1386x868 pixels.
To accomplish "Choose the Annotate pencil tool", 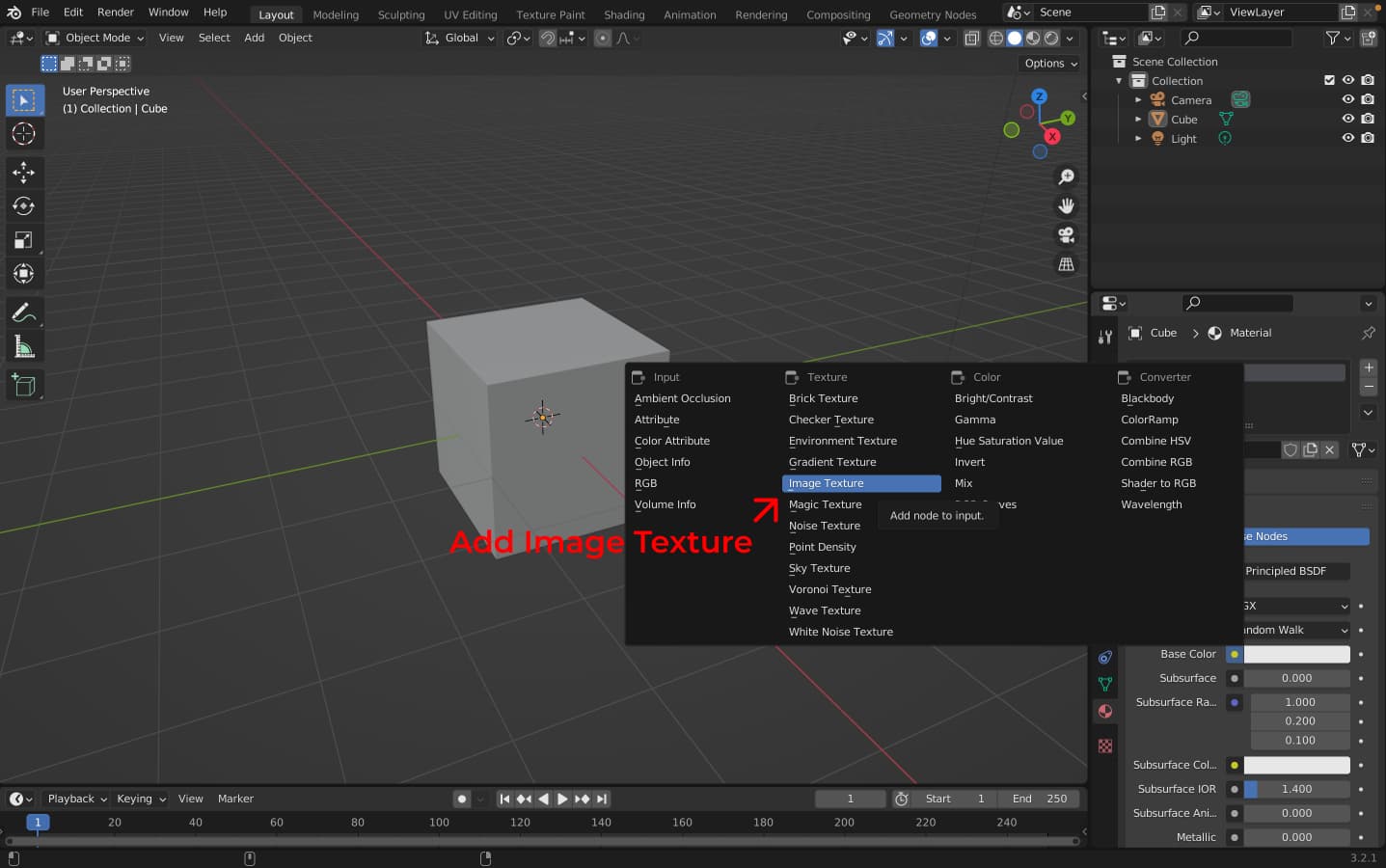I will pyautogui.click(x=24, y=312).
